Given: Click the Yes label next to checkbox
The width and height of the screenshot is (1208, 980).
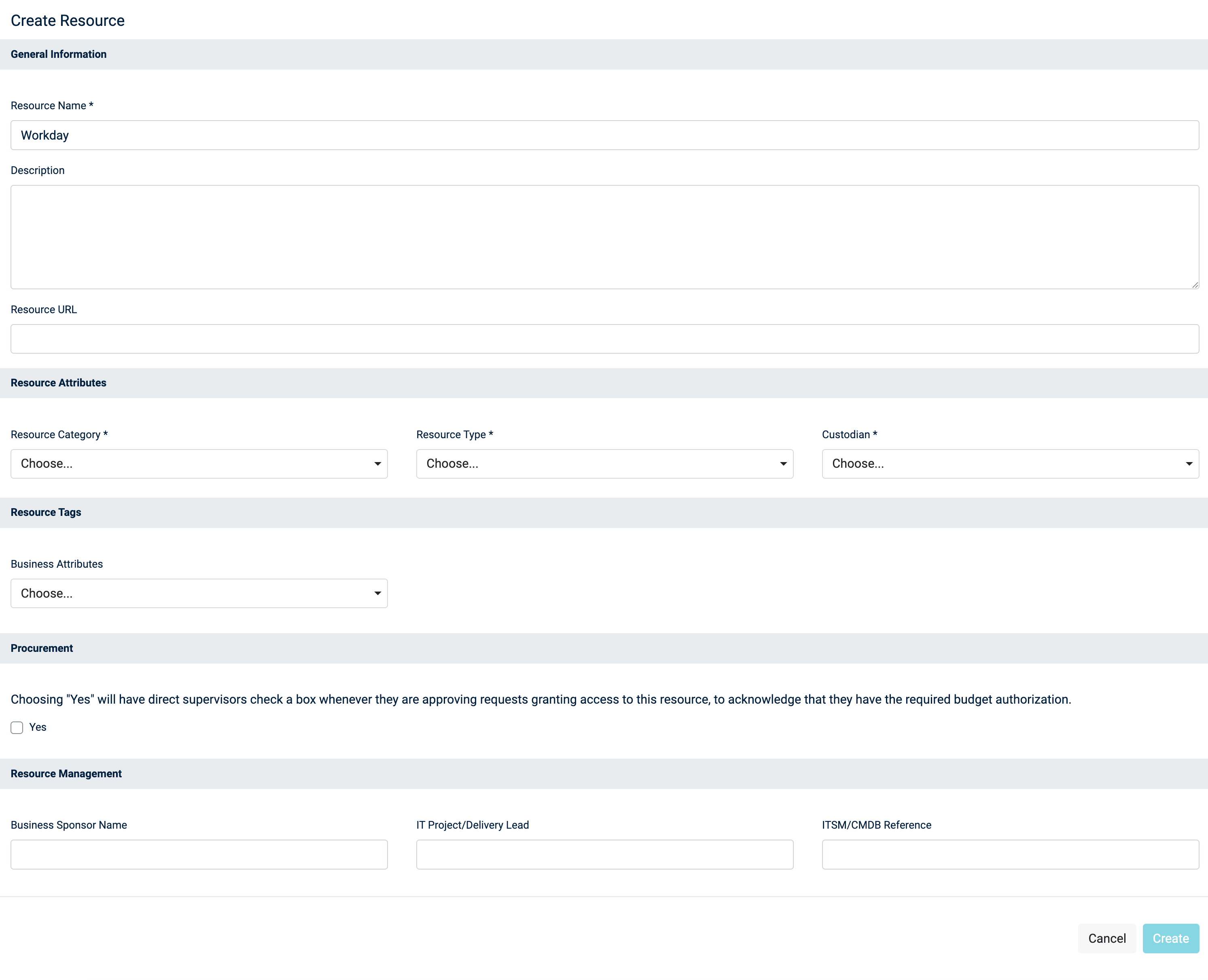Looking at the screenshot, I should (x=38, y=727).
